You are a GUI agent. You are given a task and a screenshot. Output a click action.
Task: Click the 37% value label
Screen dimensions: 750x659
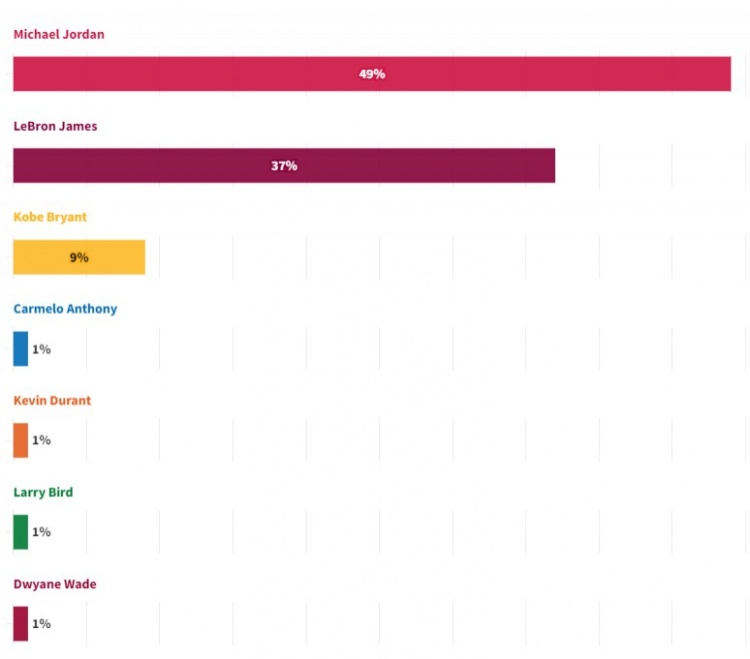pos(284,166)
